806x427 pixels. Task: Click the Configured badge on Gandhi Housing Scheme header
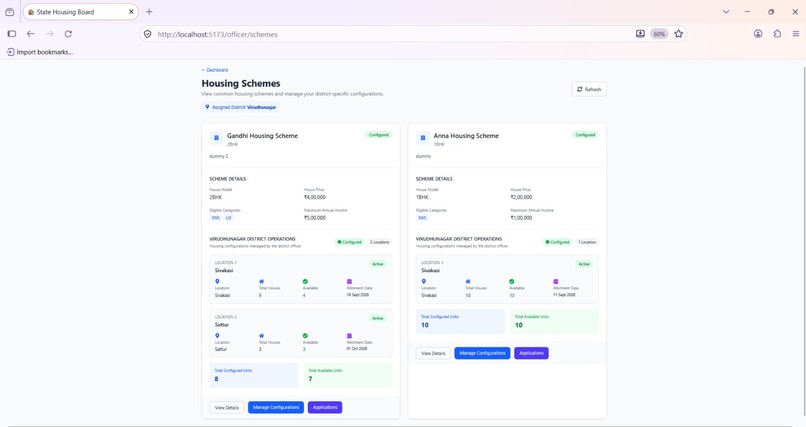coord(379,135)
